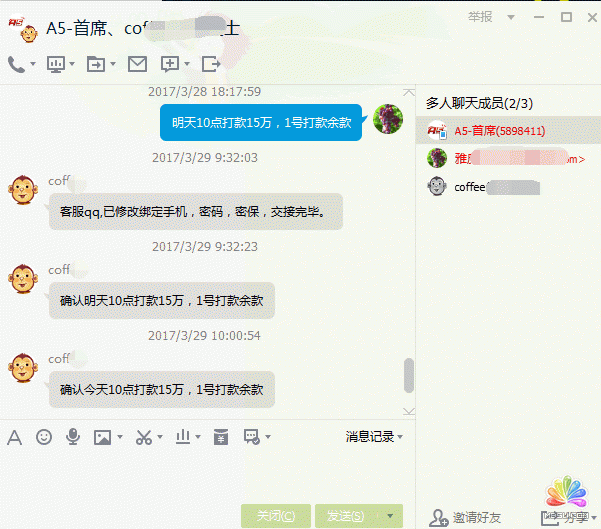Click the red envelope payment icon

[x=221, y=437]
